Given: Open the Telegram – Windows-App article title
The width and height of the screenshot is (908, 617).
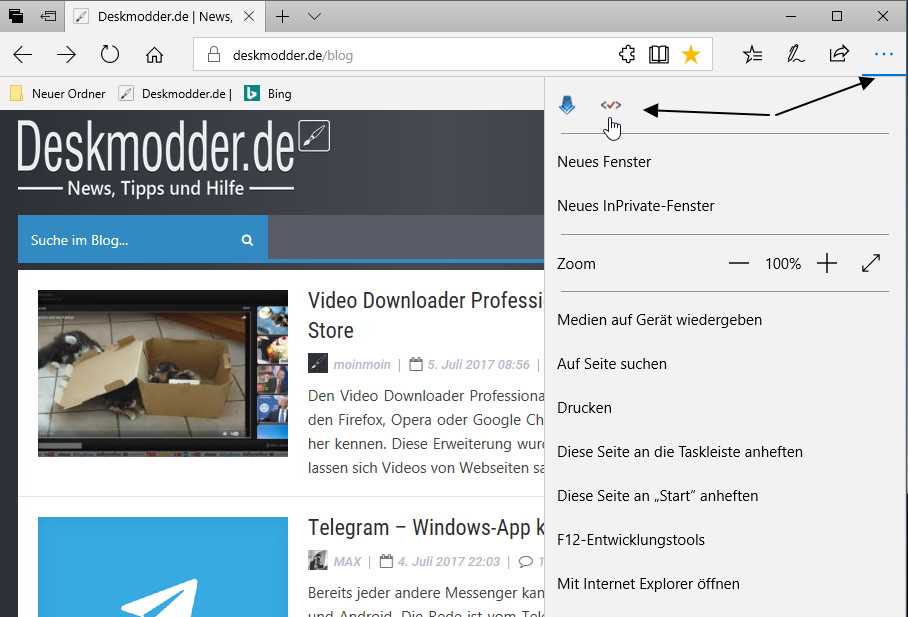Looking at the screenshot, I should tap(426, 527).
